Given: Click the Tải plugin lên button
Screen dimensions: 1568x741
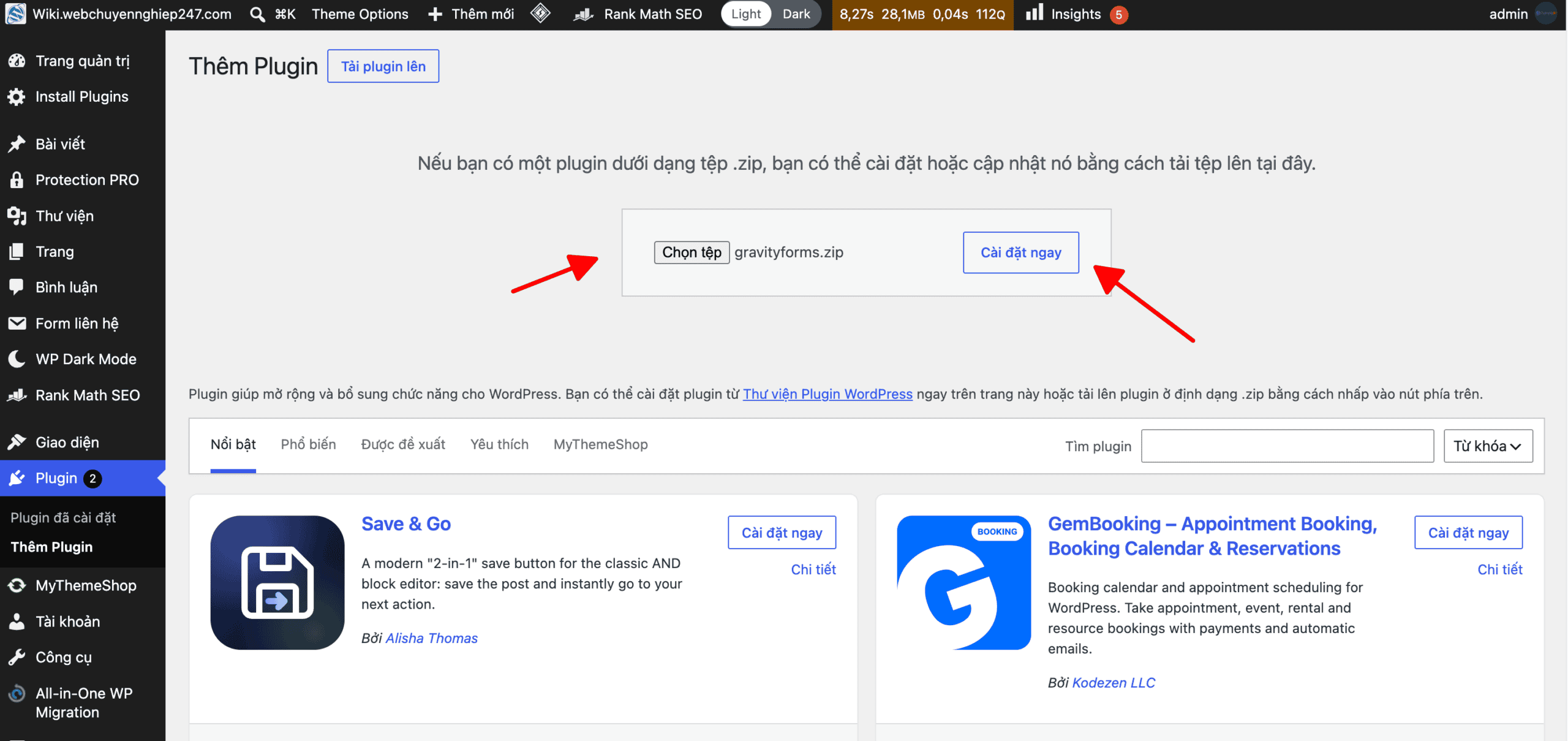Looking at the screenshot, I should pos(383,66).
